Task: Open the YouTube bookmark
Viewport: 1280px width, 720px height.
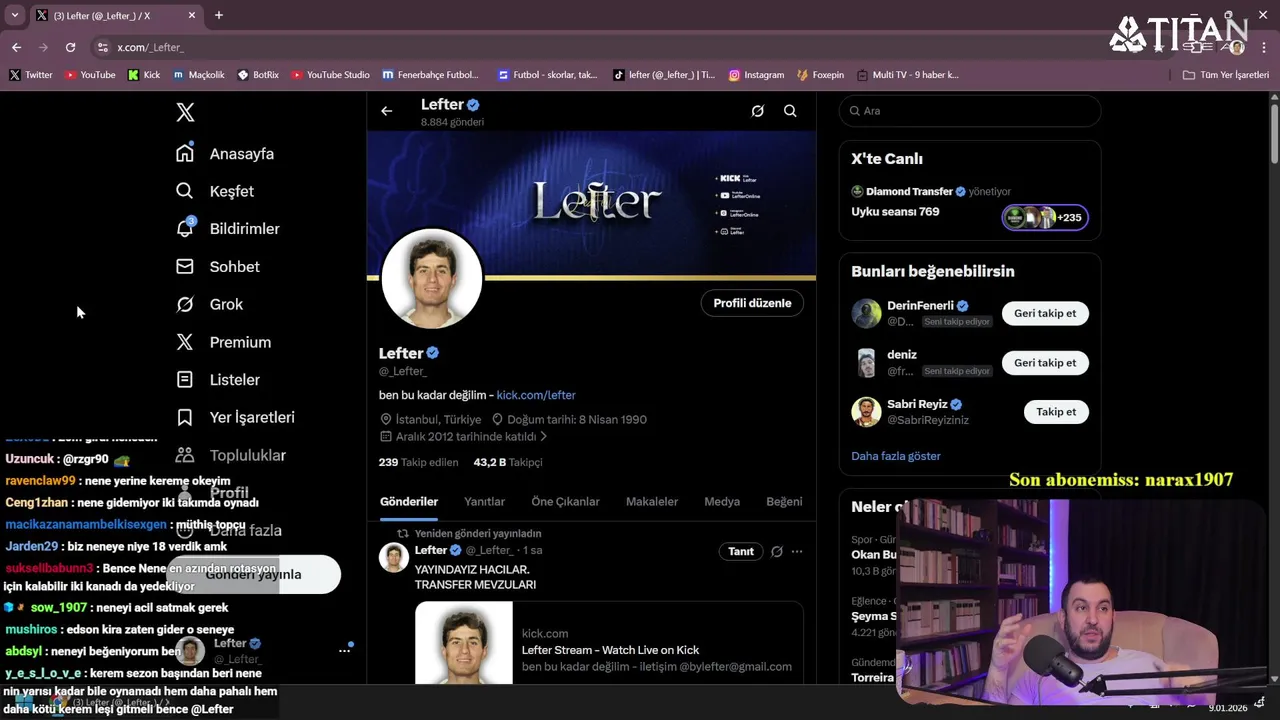Action: pyautogui.click(x=90, y=75)
